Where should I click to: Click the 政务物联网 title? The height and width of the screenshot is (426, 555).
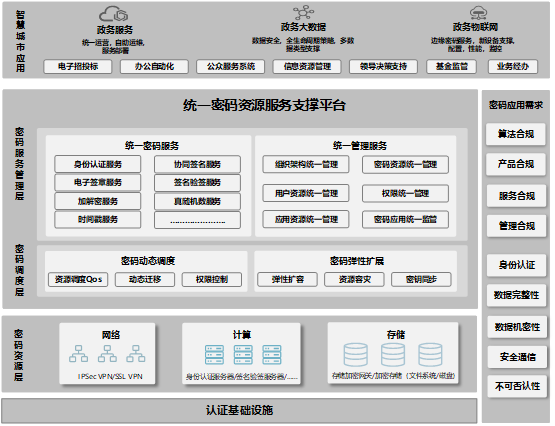475,27
